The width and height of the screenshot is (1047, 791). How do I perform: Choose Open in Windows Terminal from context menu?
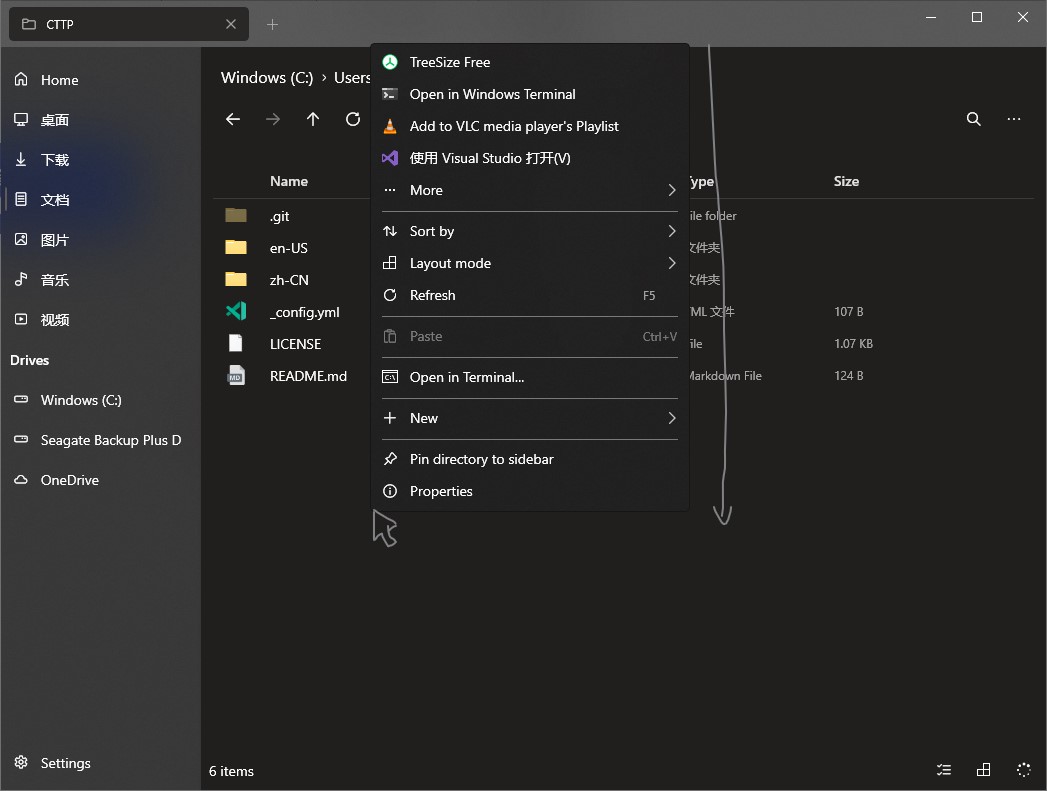pos(492,94)
